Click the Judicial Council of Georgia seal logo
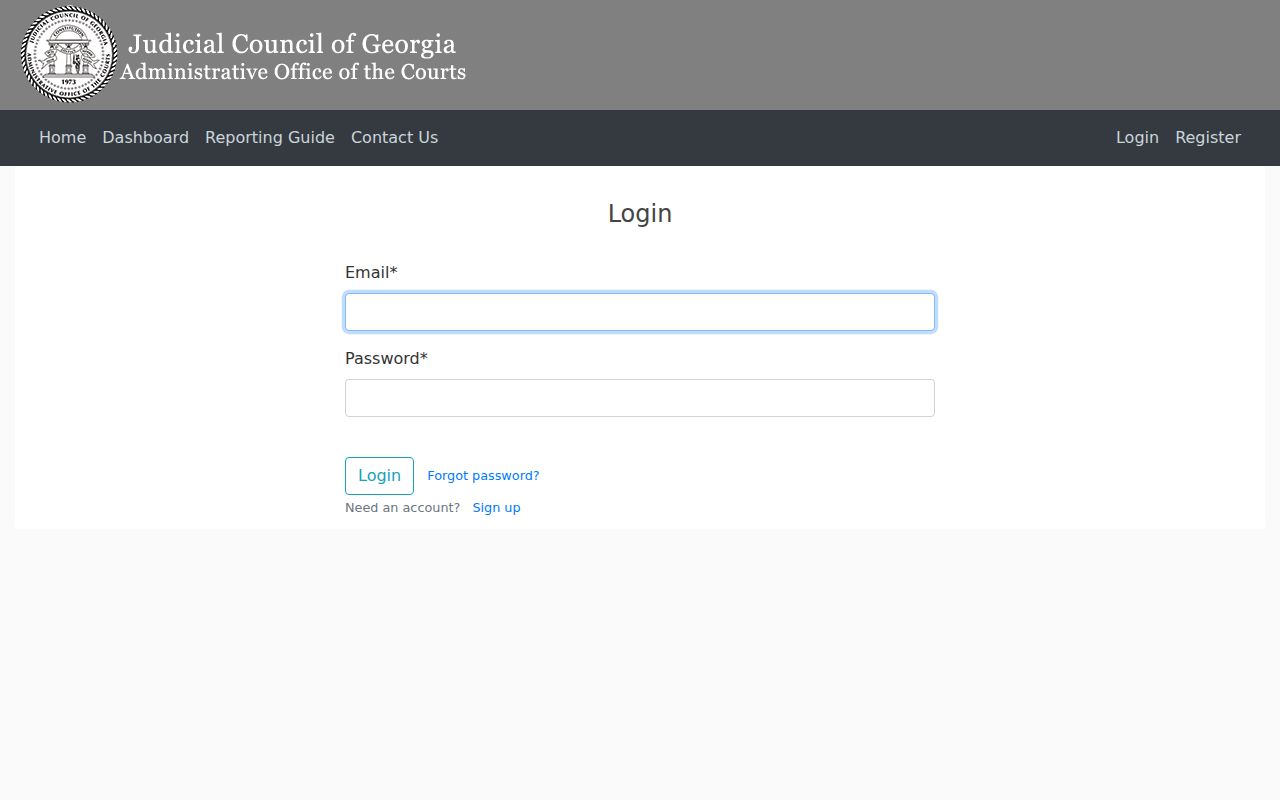 point(69,54)
